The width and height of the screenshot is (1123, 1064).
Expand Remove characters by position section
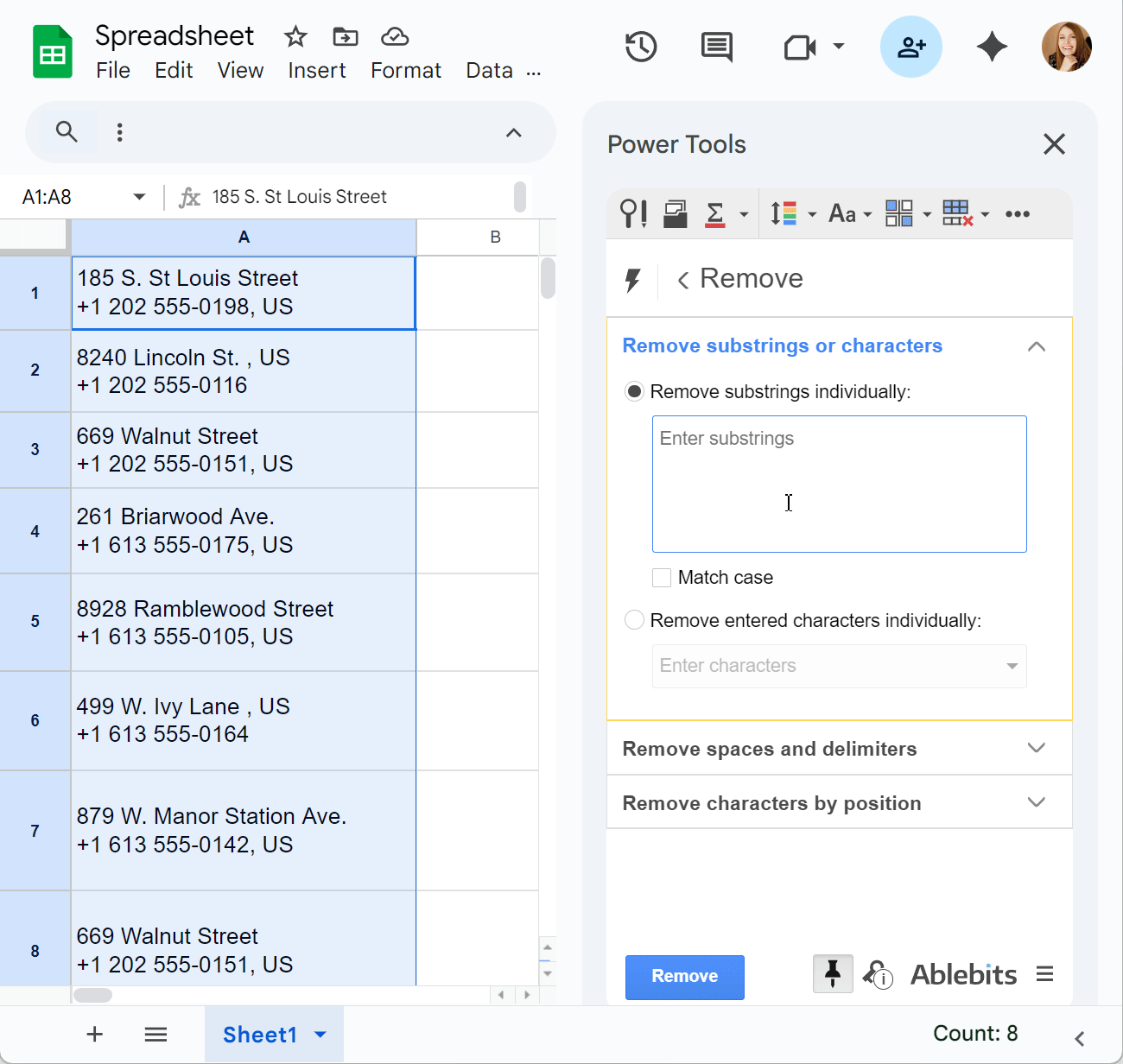point(1037,802)
